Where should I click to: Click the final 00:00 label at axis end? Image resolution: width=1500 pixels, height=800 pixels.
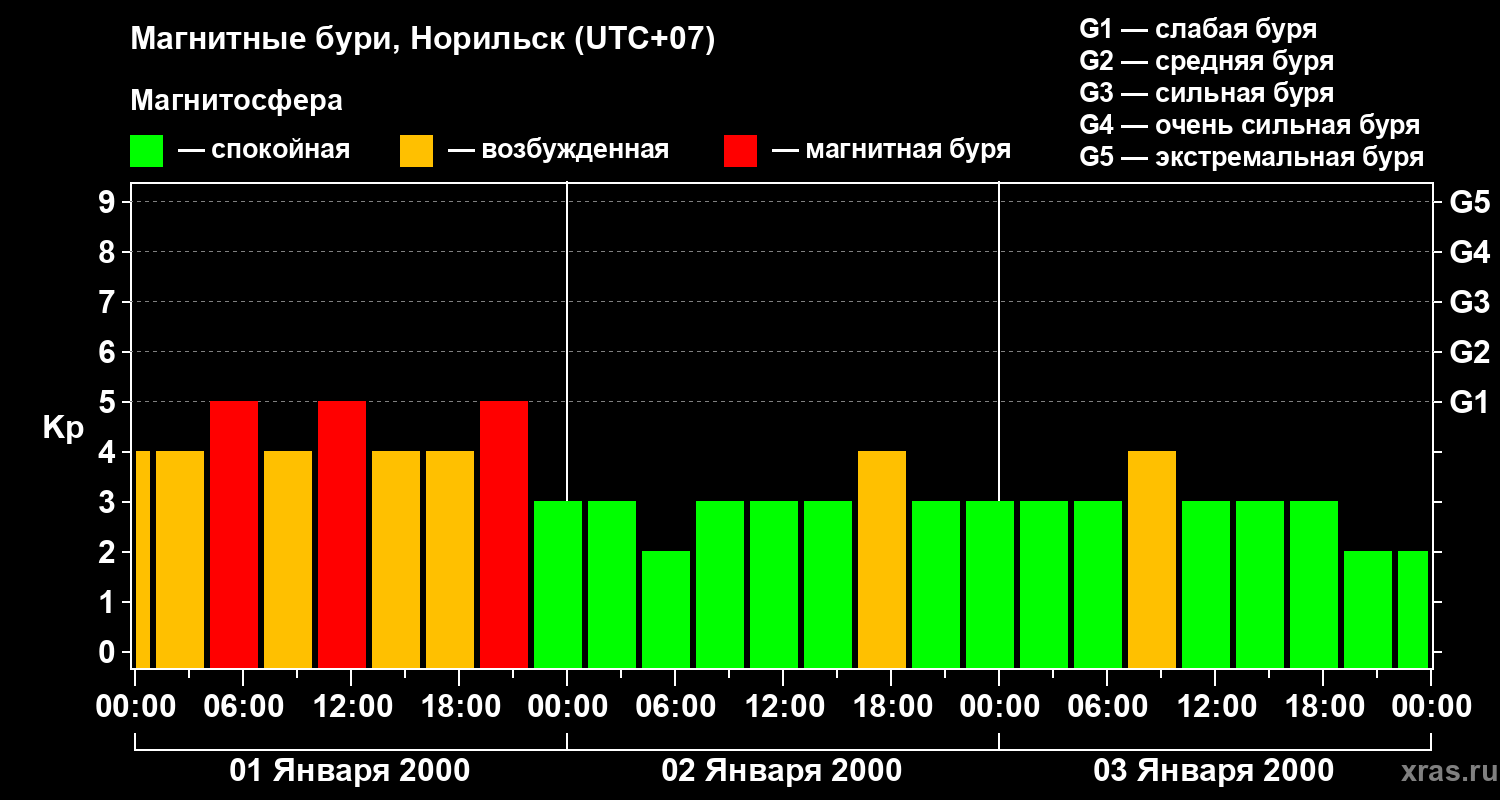1431,707
